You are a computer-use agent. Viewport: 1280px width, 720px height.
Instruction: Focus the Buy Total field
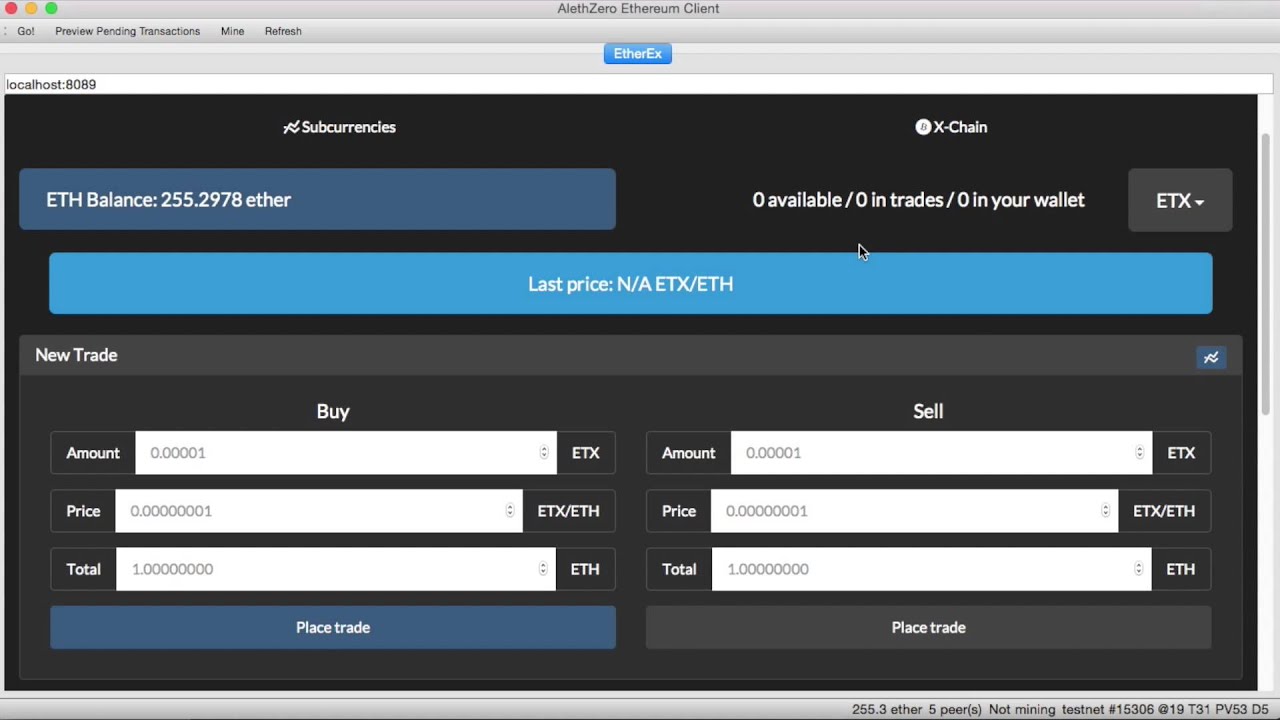coord(336,569)
